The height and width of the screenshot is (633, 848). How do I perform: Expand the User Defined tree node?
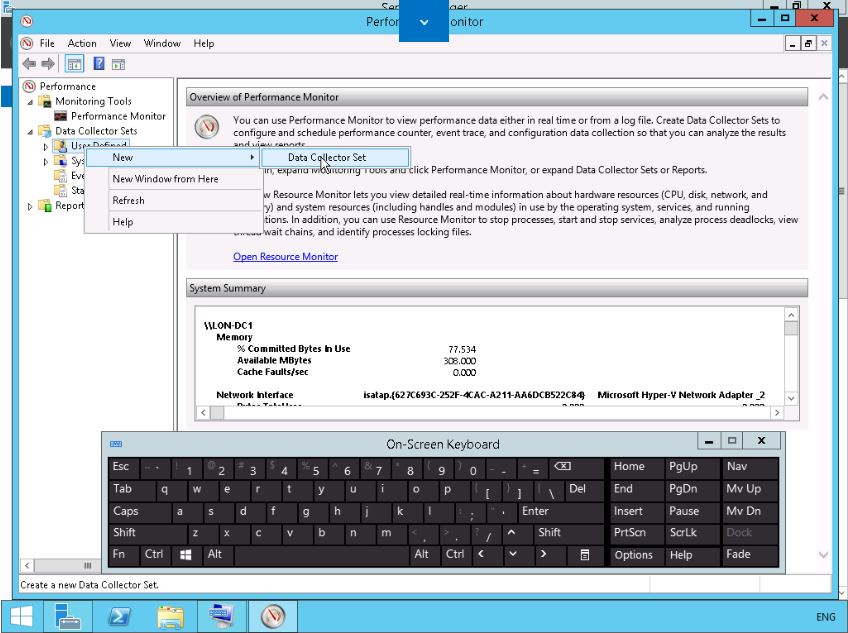46,146
